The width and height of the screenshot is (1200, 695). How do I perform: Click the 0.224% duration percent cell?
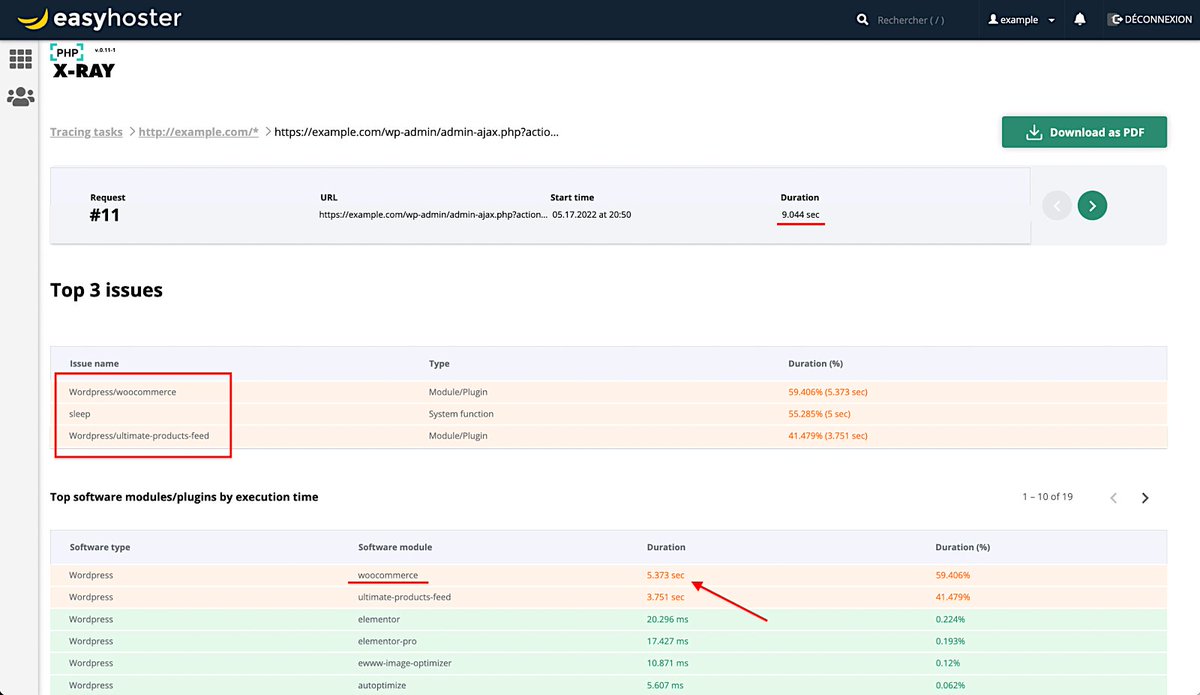[x=950, y=619]
